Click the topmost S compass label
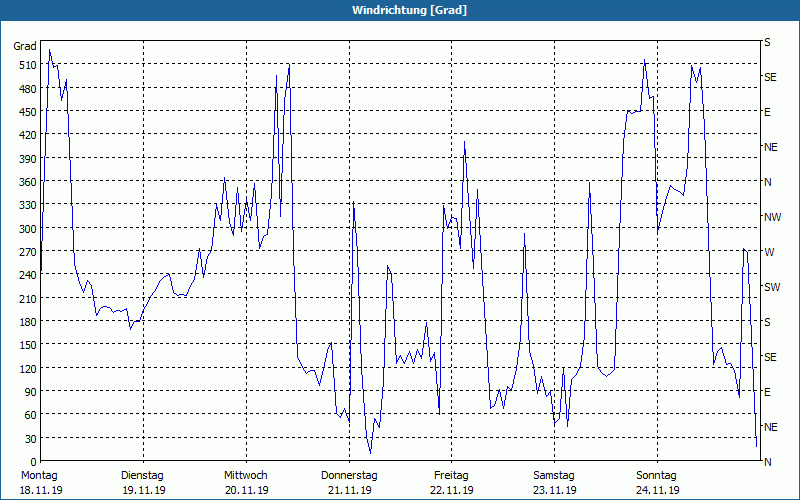 [x=767, y=42]
